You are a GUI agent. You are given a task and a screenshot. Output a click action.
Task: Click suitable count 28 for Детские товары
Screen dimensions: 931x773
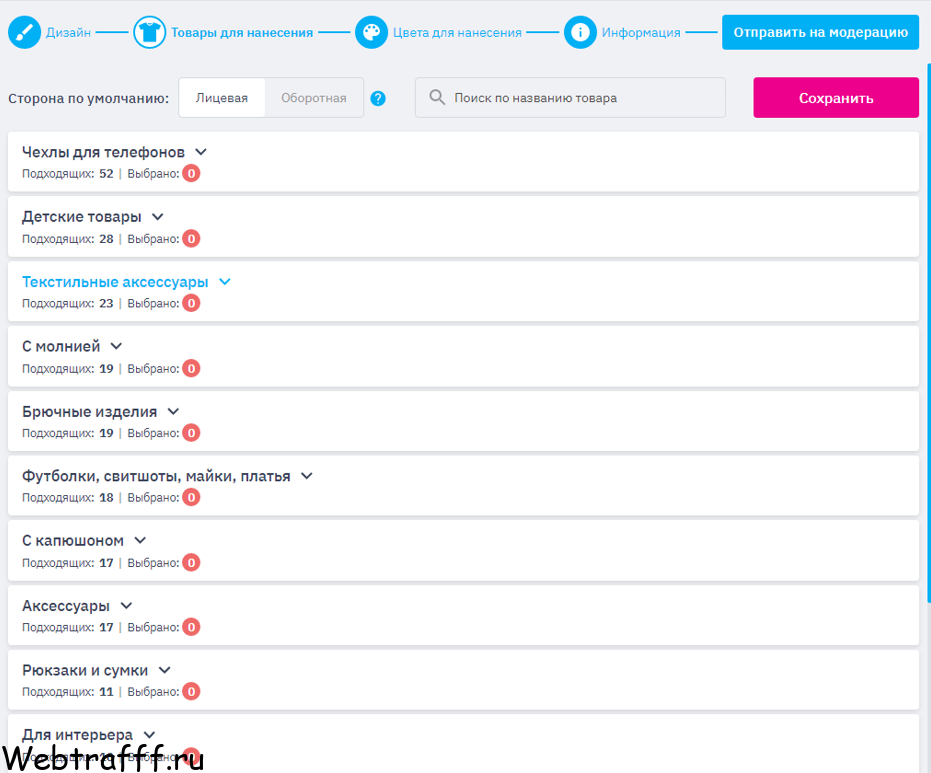click(x=106, y=239)
